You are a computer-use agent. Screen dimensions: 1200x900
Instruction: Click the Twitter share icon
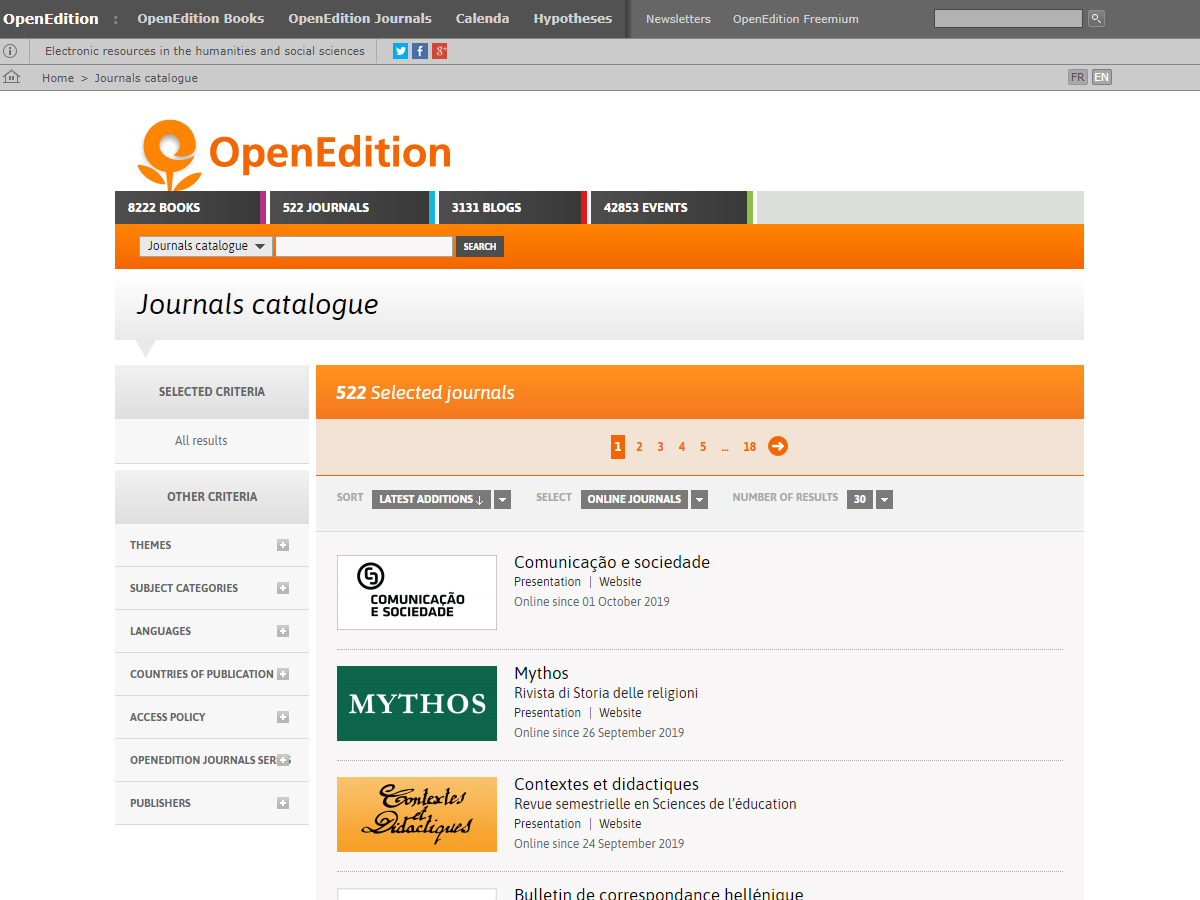click(x=401, y=51)
